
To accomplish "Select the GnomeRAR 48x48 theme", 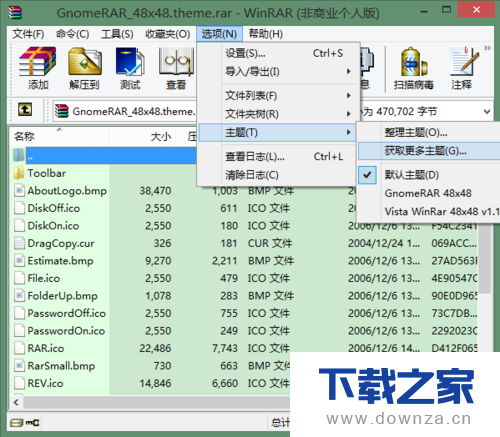I will [x=428, y=193].
